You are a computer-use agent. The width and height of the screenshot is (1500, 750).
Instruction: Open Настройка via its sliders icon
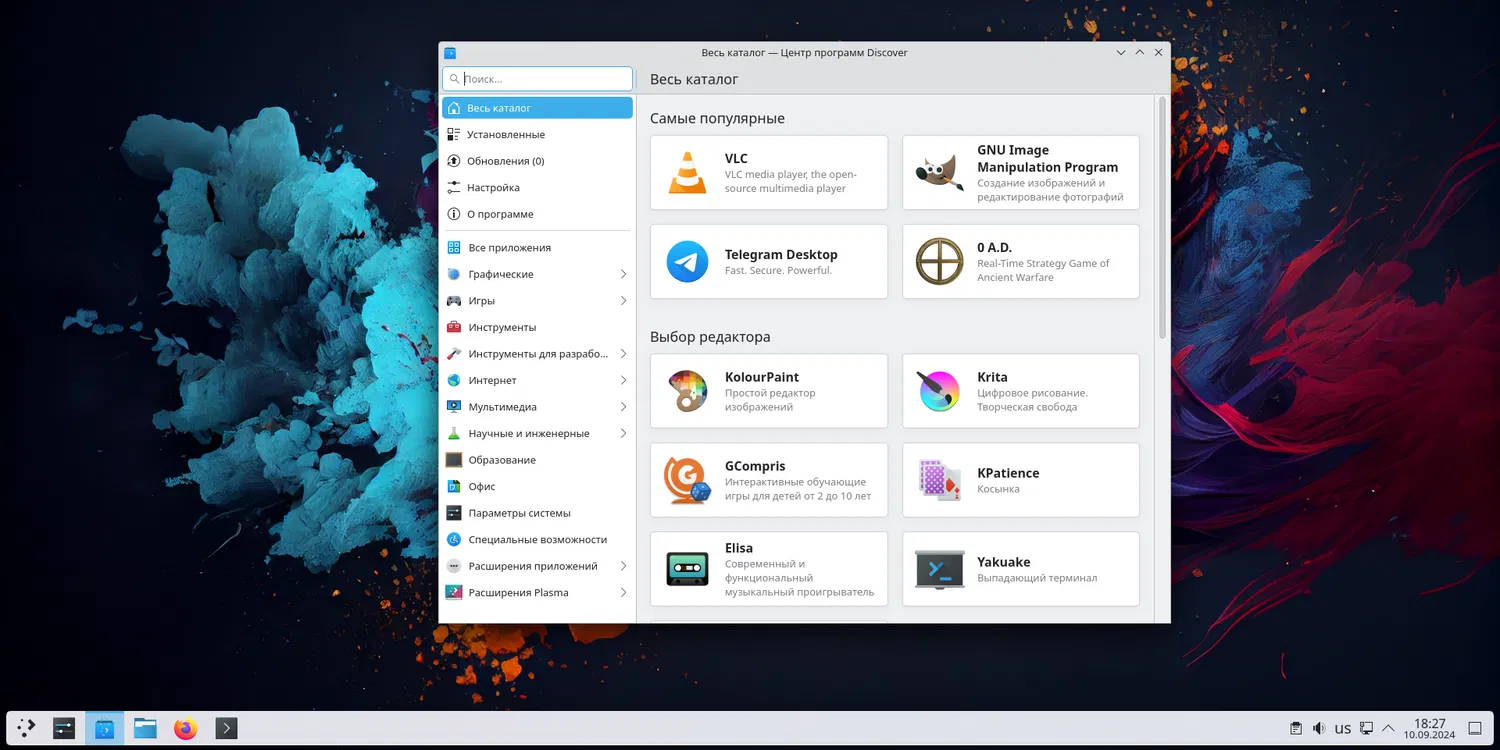(x=454, y=188)
